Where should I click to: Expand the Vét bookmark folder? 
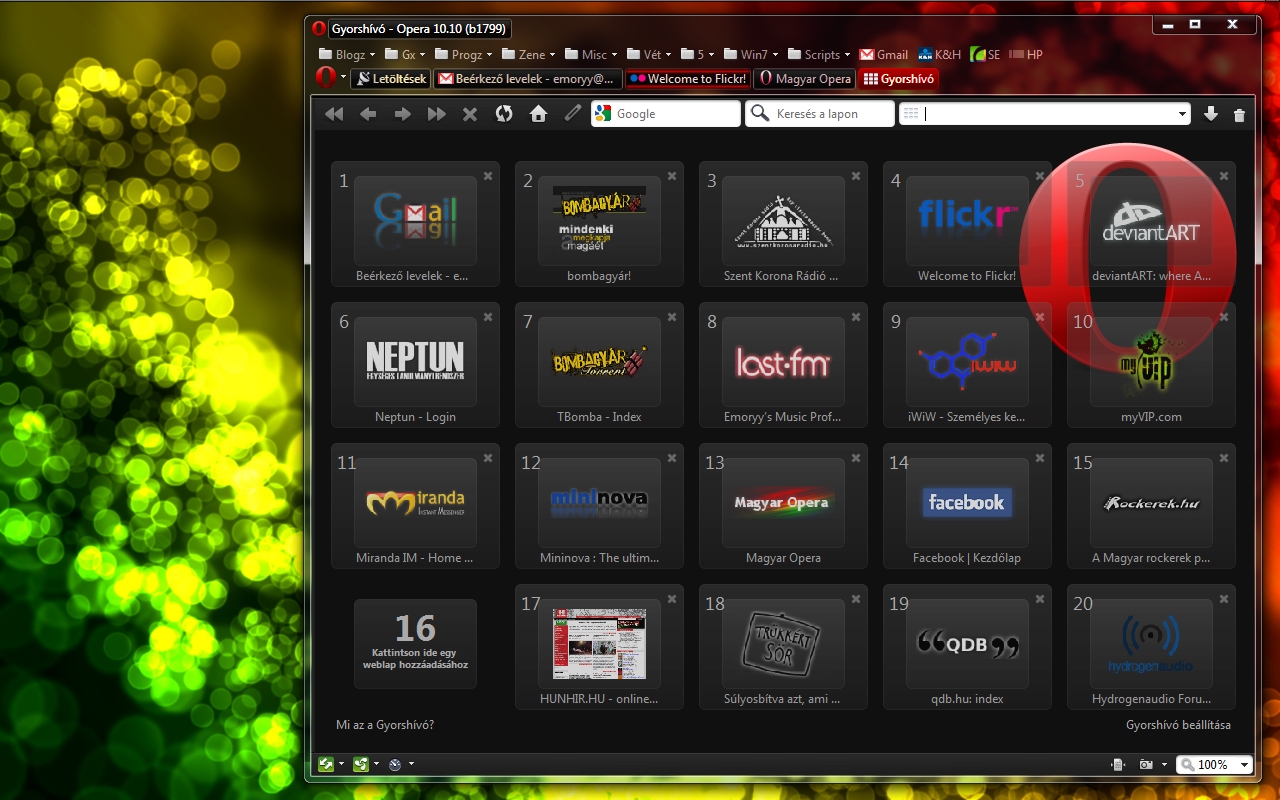(649, 55)
